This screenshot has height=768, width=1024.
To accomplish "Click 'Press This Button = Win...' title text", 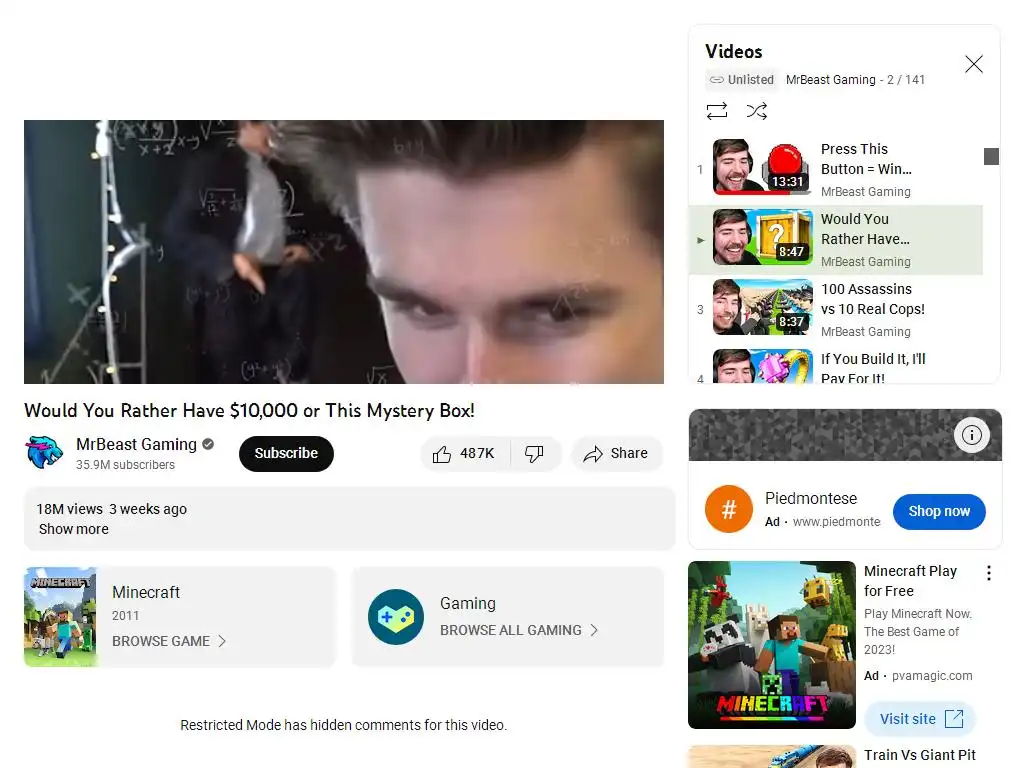I will click(x=866, y=159).
